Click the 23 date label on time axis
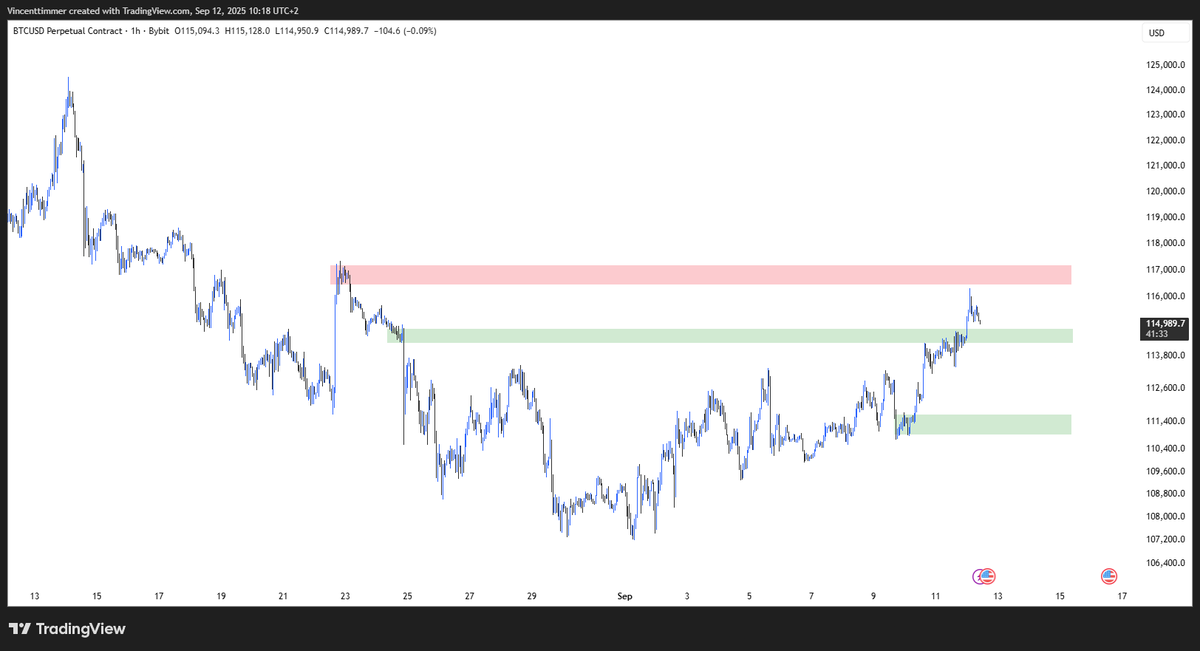 (345, 597)
